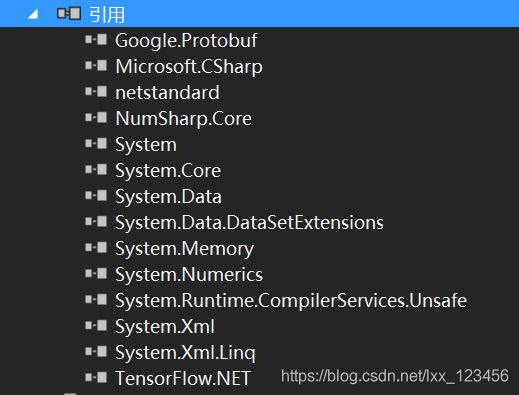Select the netstandard reference
Screen dimensions: 519x395
(167, 93)
